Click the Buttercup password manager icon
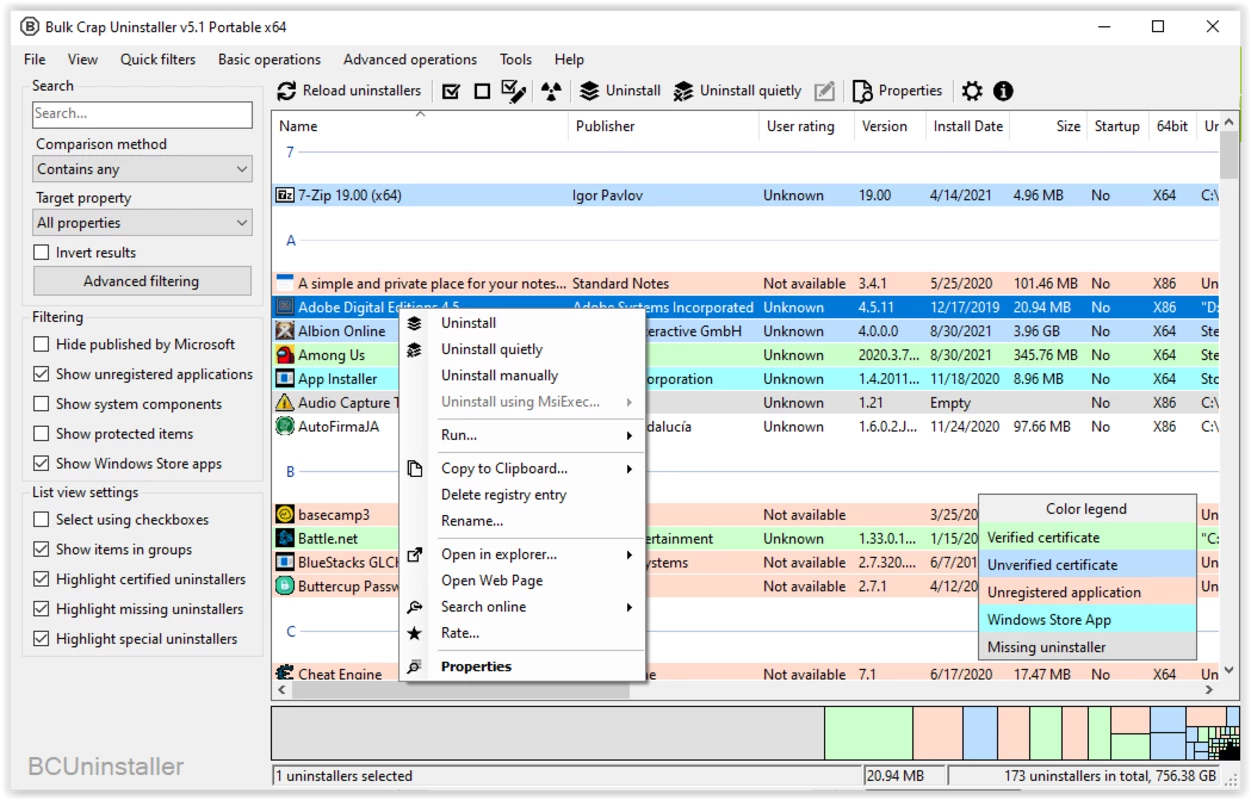Viewport: 1251px width, 800px height. coord(285,587)
